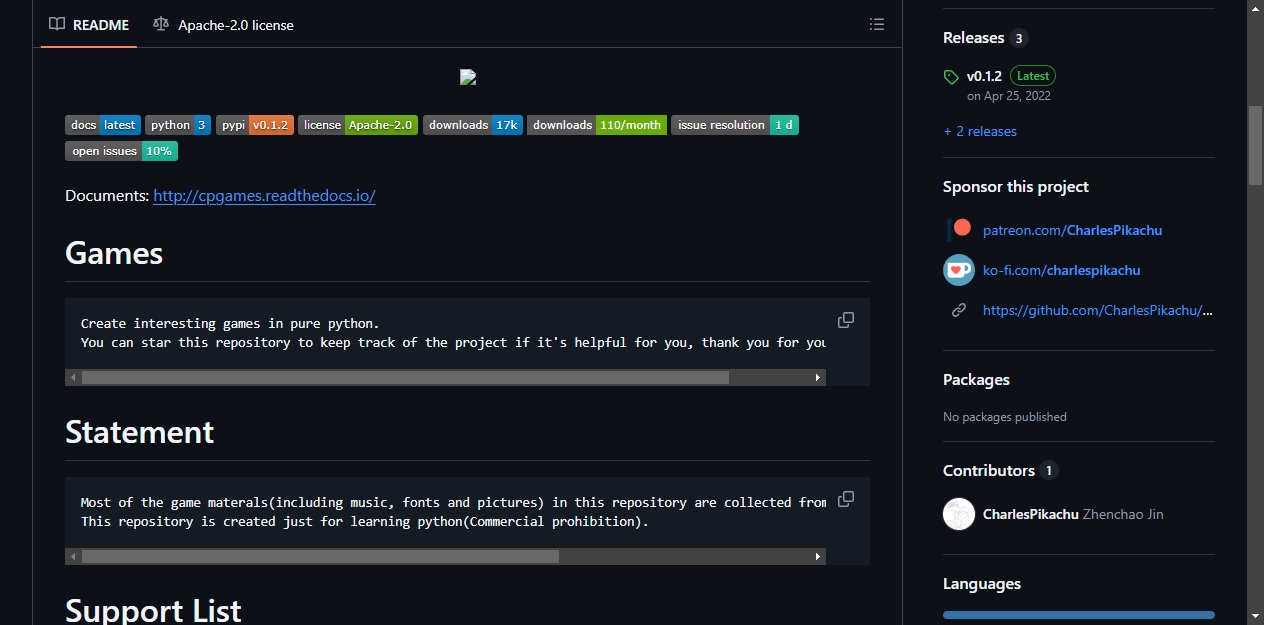Open the v0.1.2 release

pyautogui.click(x=984, y=76)
